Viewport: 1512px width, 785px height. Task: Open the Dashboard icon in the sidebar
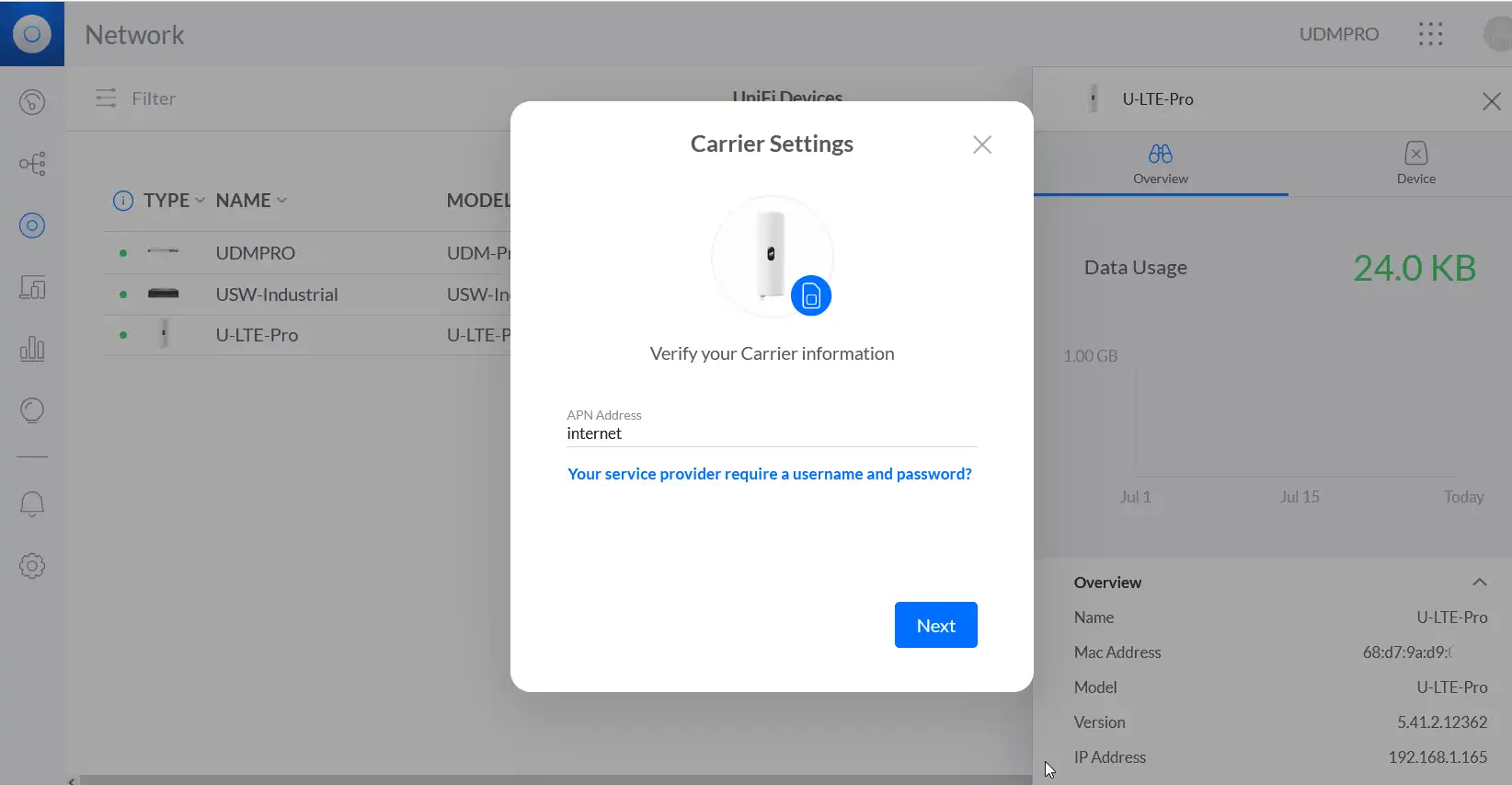point(32,102)
